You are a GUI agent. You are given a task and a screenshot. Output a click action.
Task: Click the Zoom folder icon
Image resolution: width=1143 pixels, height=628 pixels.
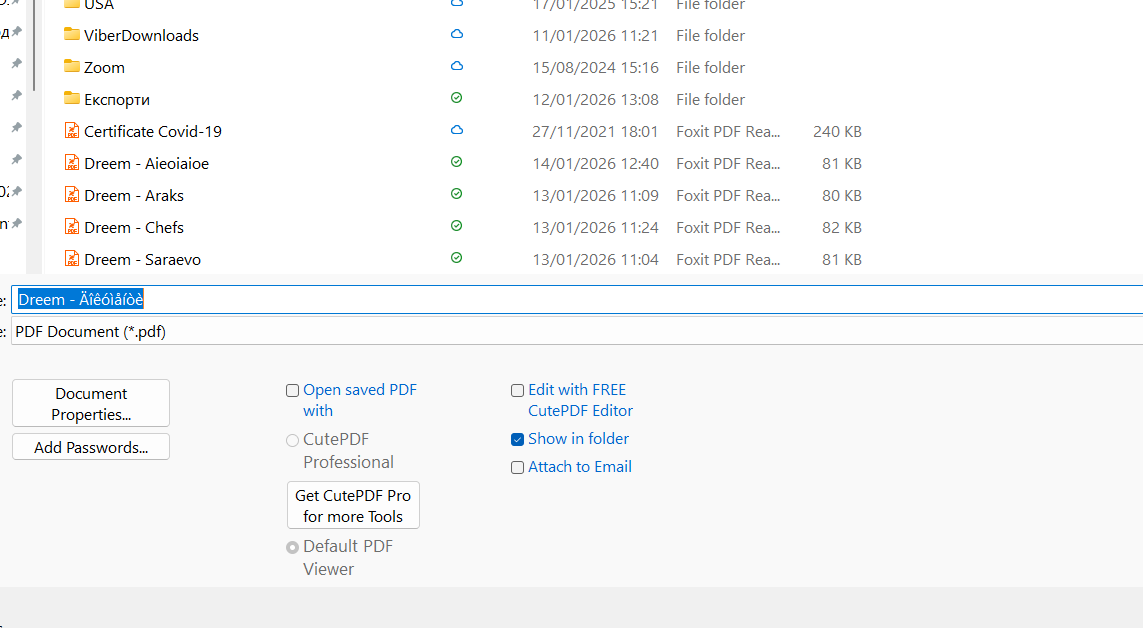(x=71, y=67)
